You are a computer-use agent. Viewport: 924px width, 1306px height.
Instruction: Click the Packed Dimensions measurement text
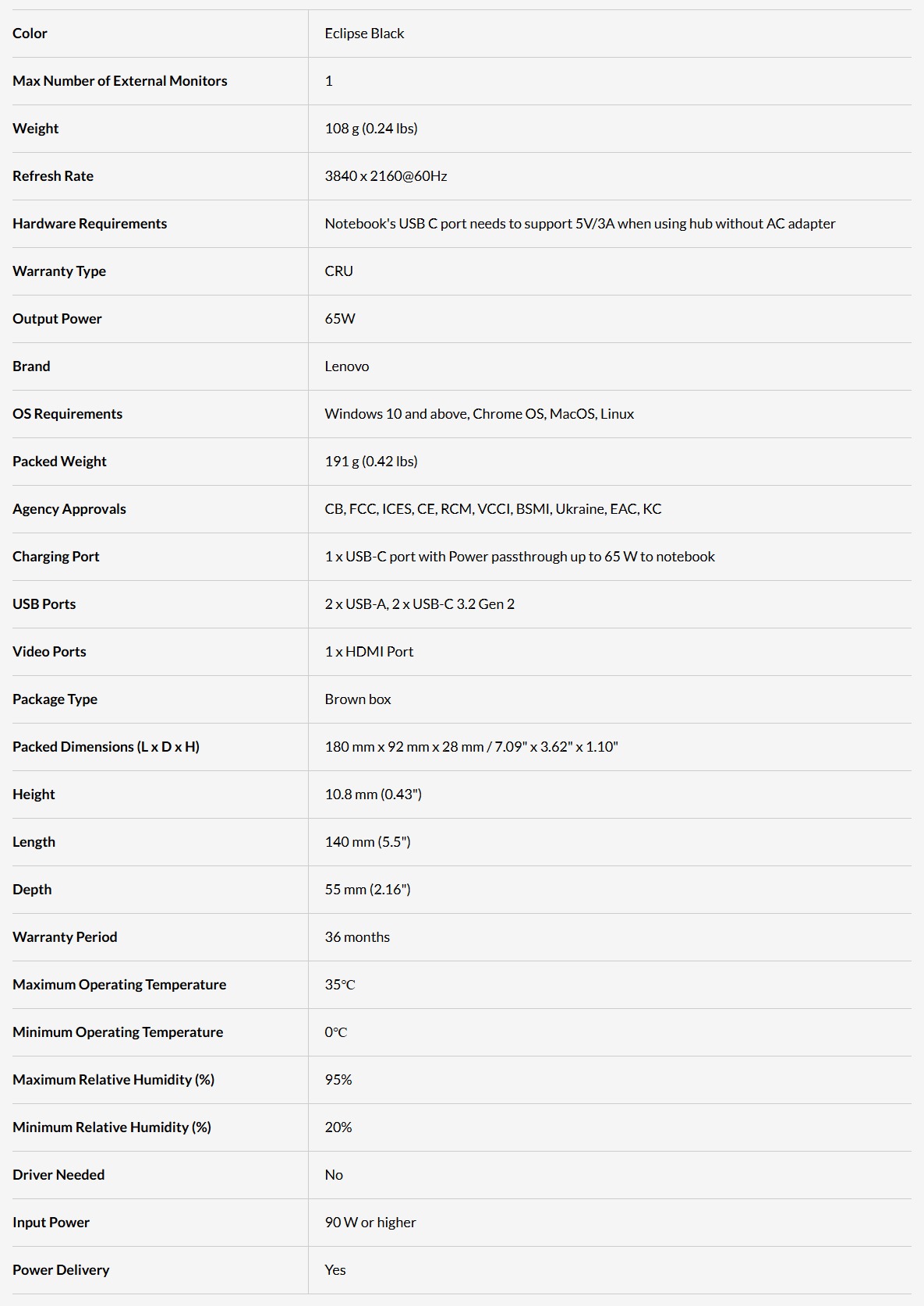pyautogui.click(x=472, y=747)
